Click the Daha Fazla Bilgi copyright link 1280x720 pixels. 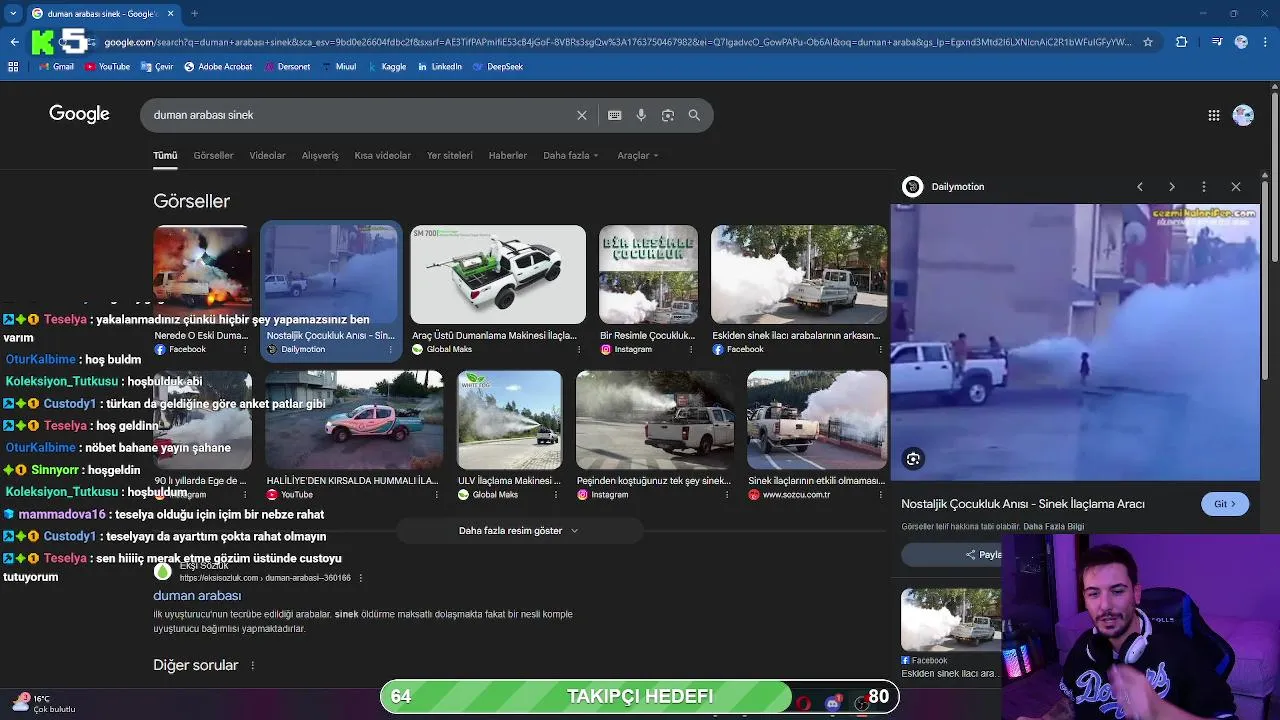1053,527
